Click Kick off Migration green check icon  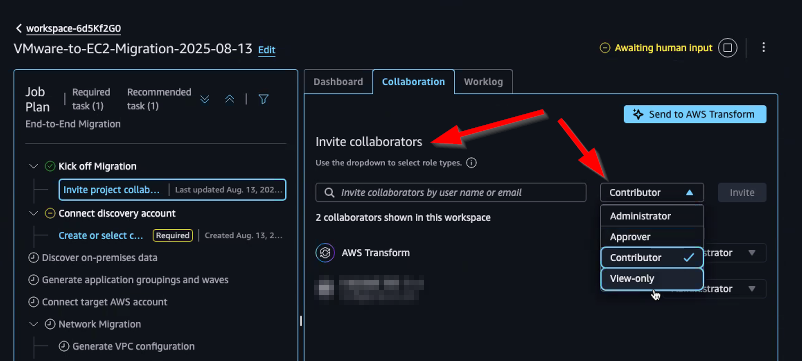[x=50, y=166]
